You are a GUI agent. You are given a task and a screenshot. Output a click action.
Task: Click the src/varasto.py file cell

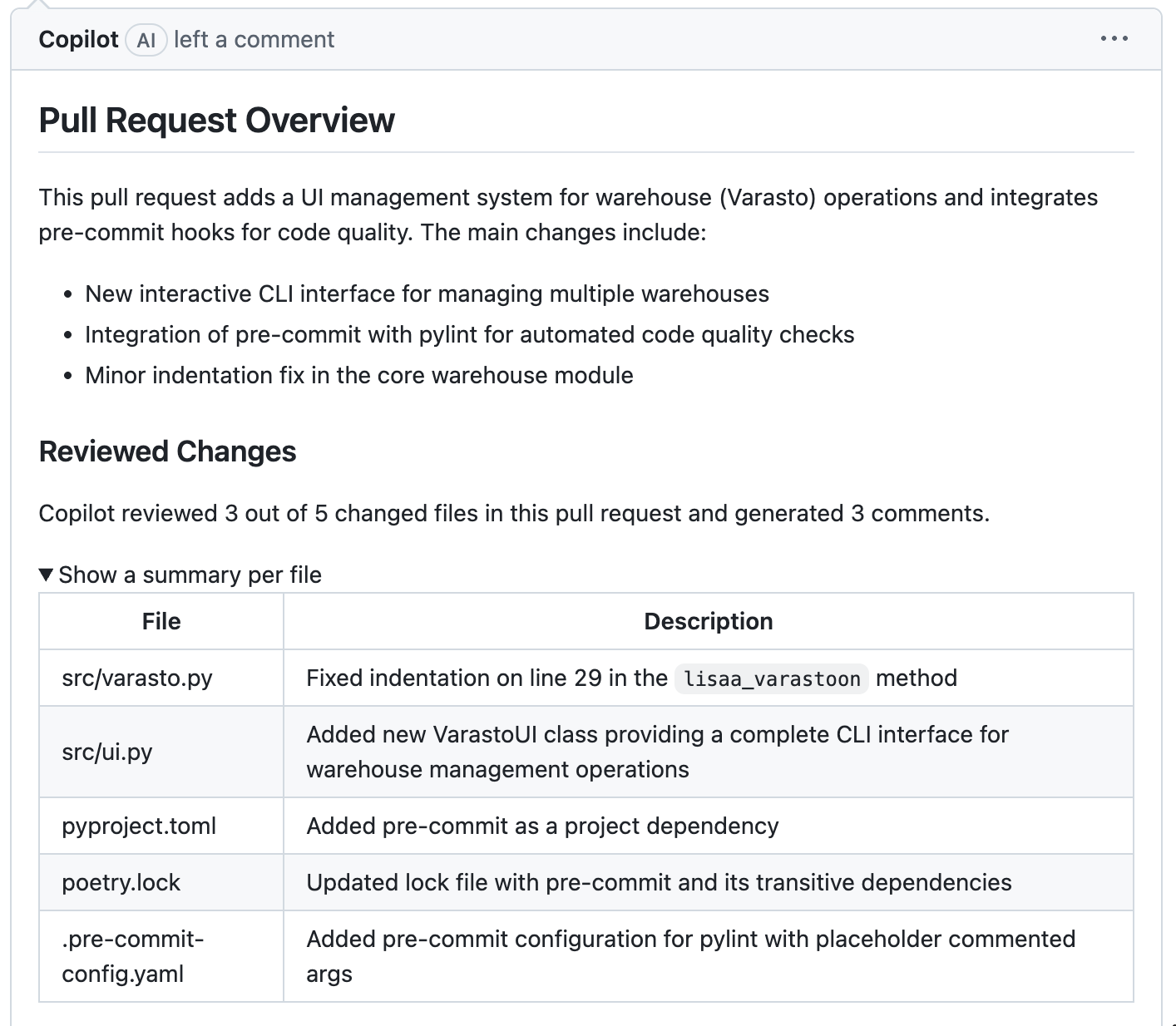click(137, 678)
